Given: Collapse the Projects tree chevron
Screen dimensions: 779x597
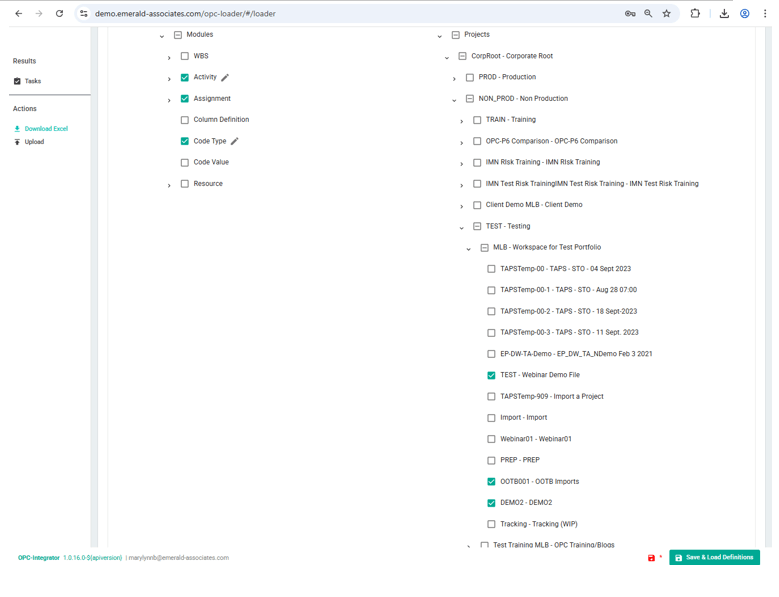Looking at the screenshot, I should pos(439,36).
